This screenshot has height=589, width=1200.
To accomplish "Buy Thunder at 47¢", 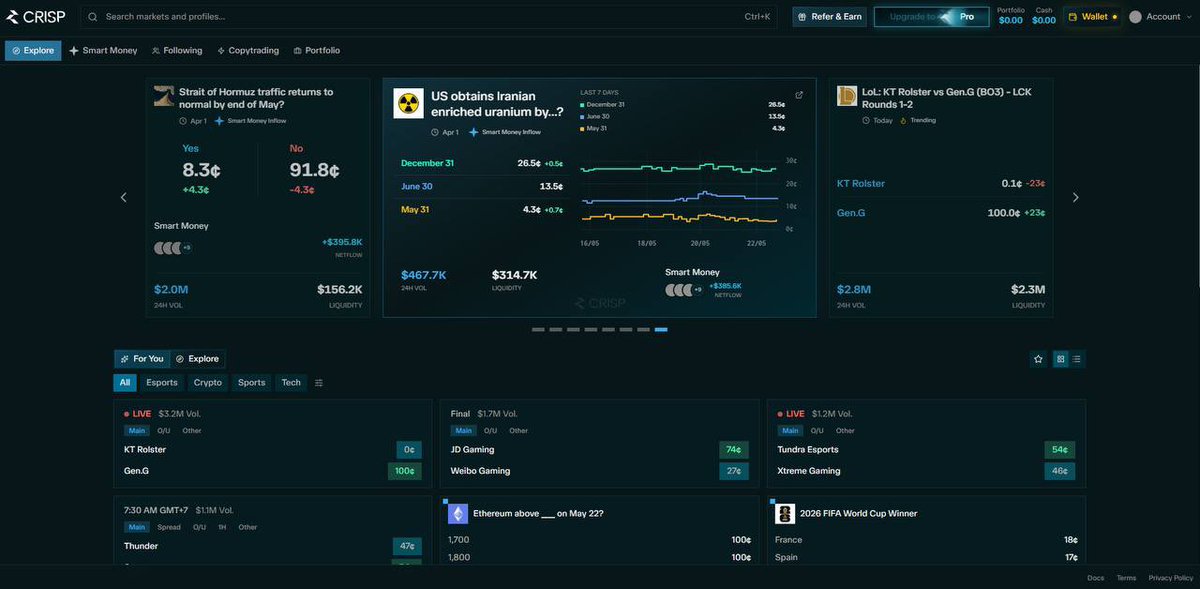I will coord(407,546).
